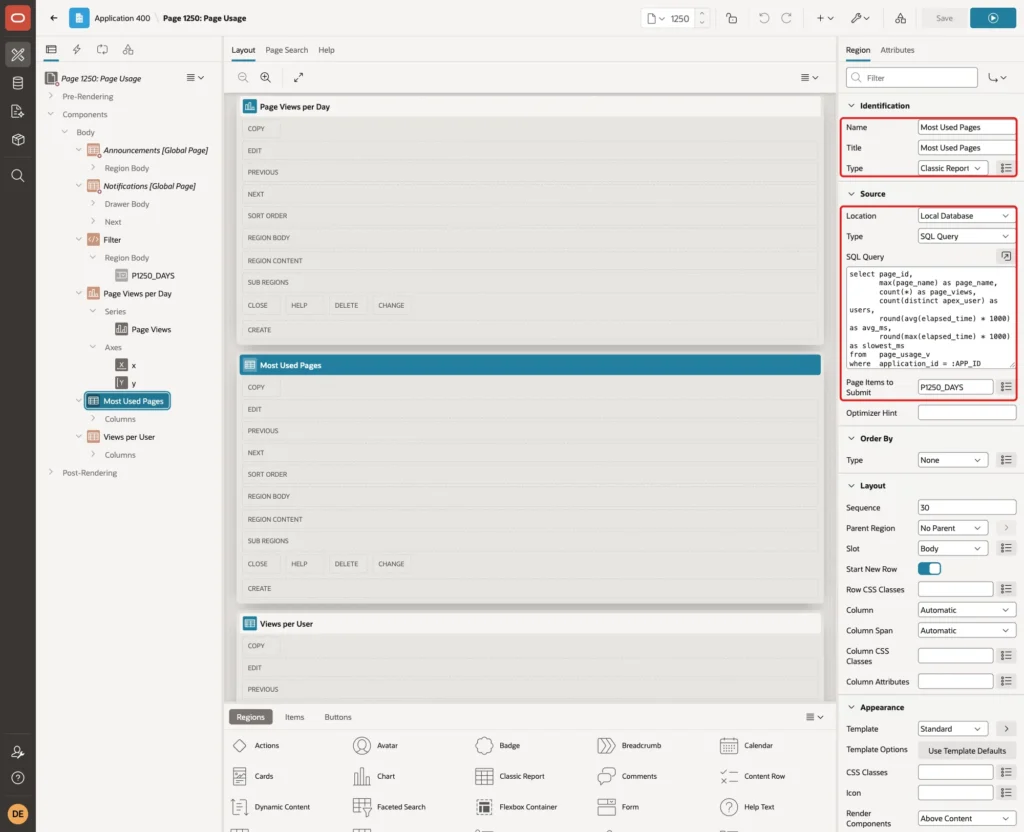The height and width of the screenshot is (832, 1024).
Task: Select the Page Views series node
Action: click(151, 329)
